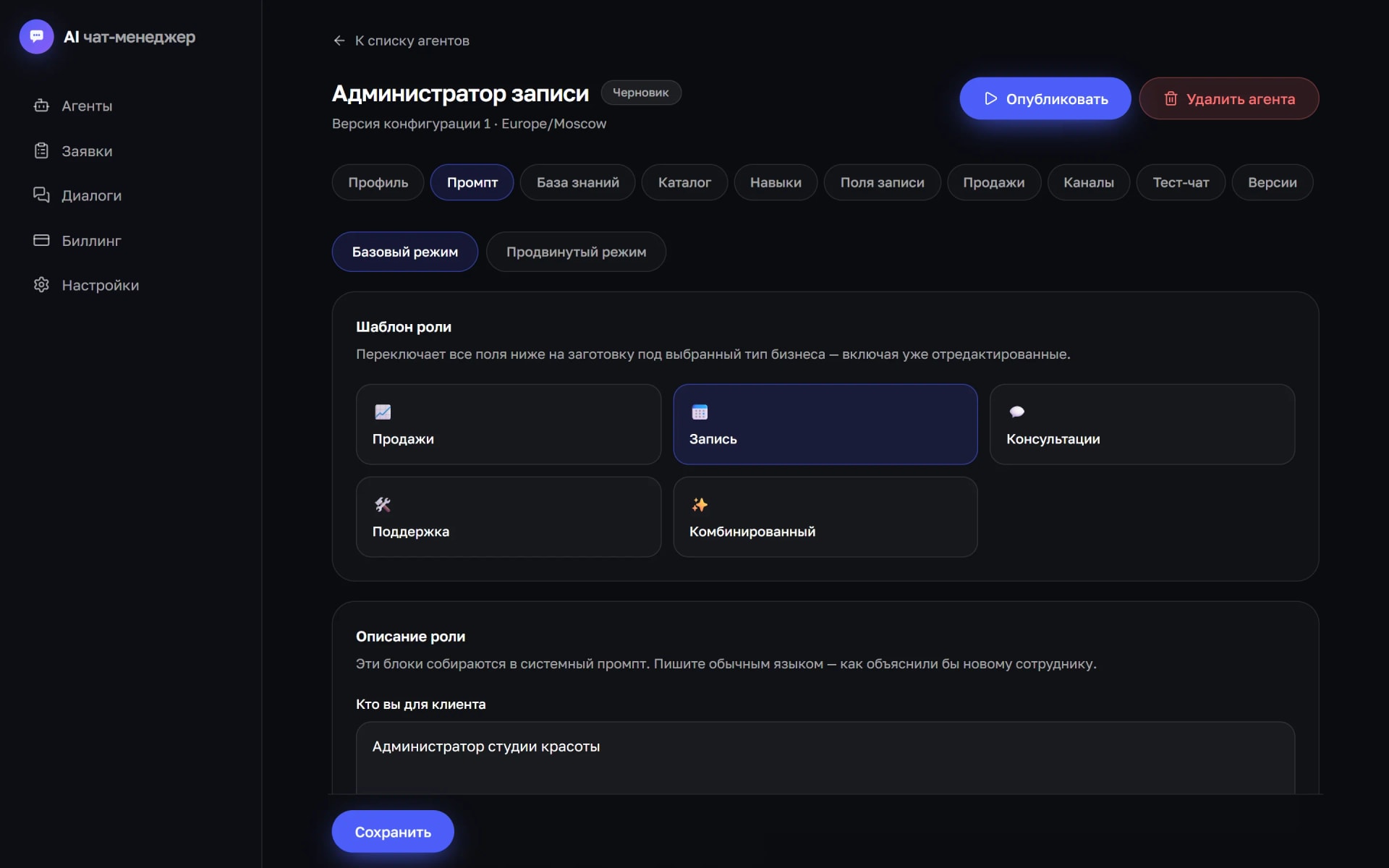This screenshot has width=1389, height=868.
Task: Select the Запись role template
Action: 825,425
